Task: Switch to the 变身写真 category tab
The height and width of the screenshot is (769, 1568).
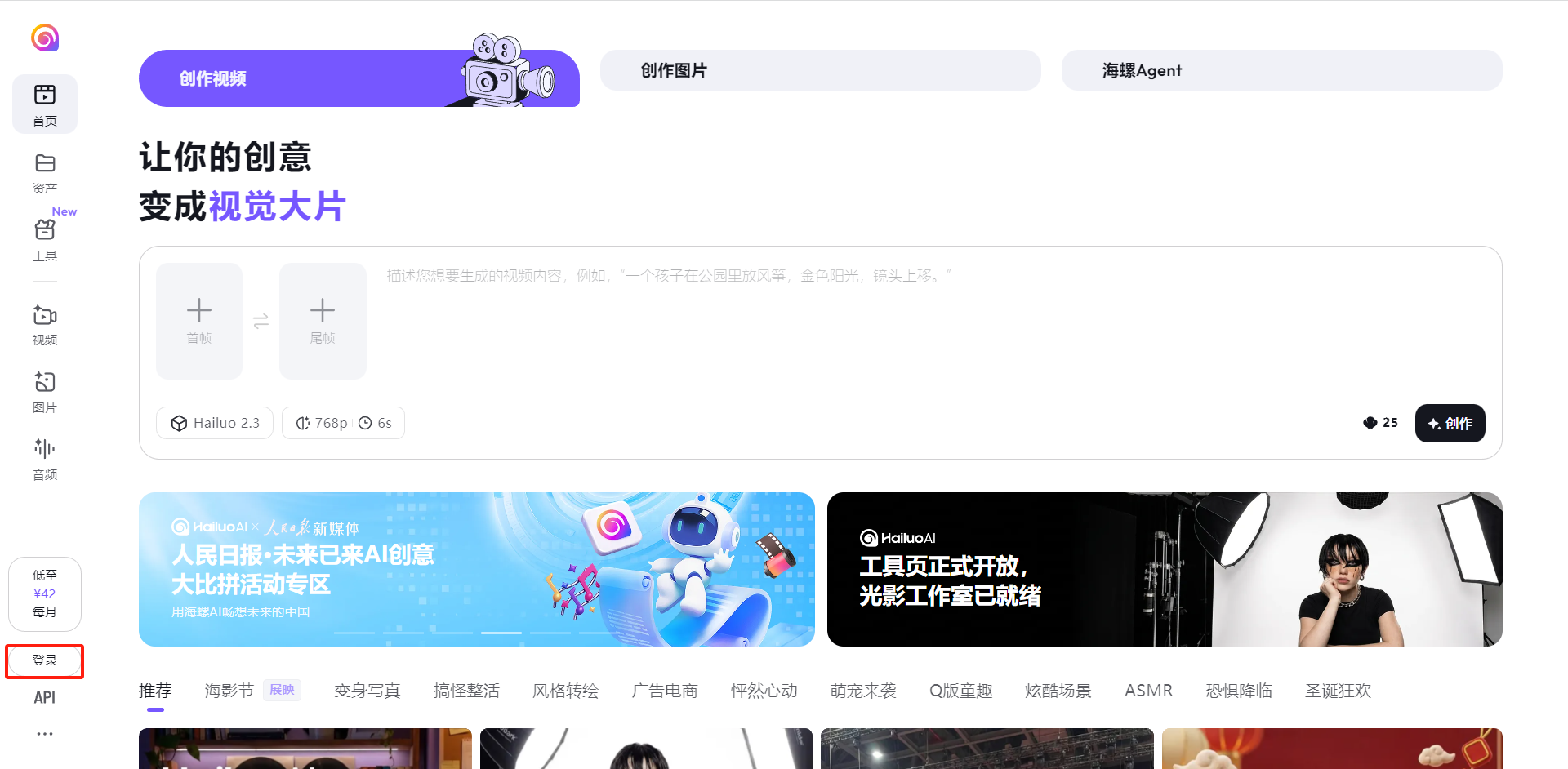Action: tap(367, 691)
